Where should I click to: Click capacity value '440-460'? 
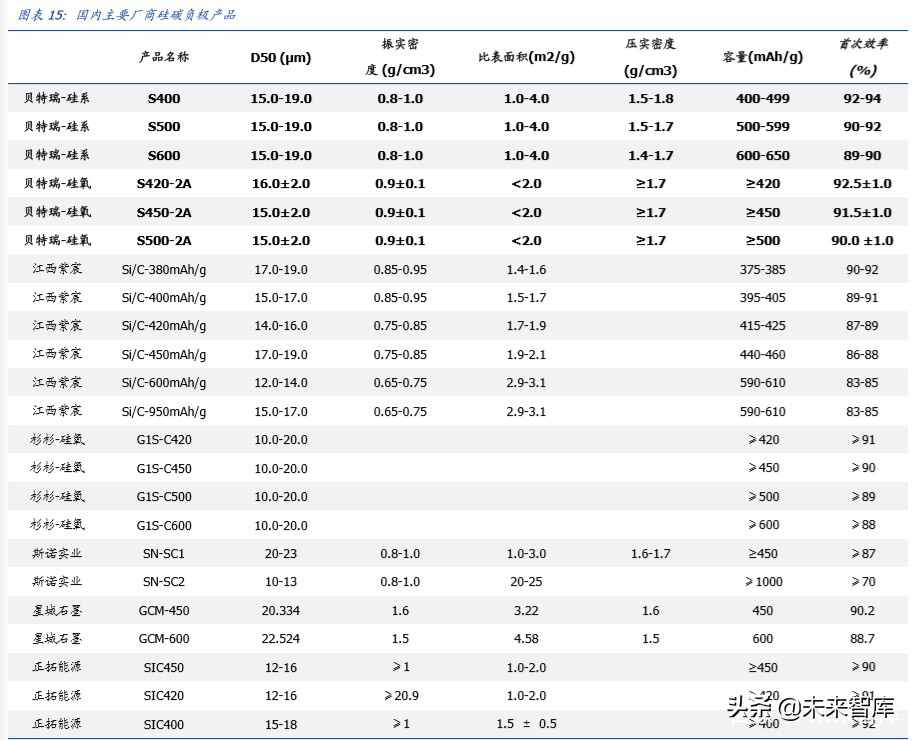(x=763, y=354)
